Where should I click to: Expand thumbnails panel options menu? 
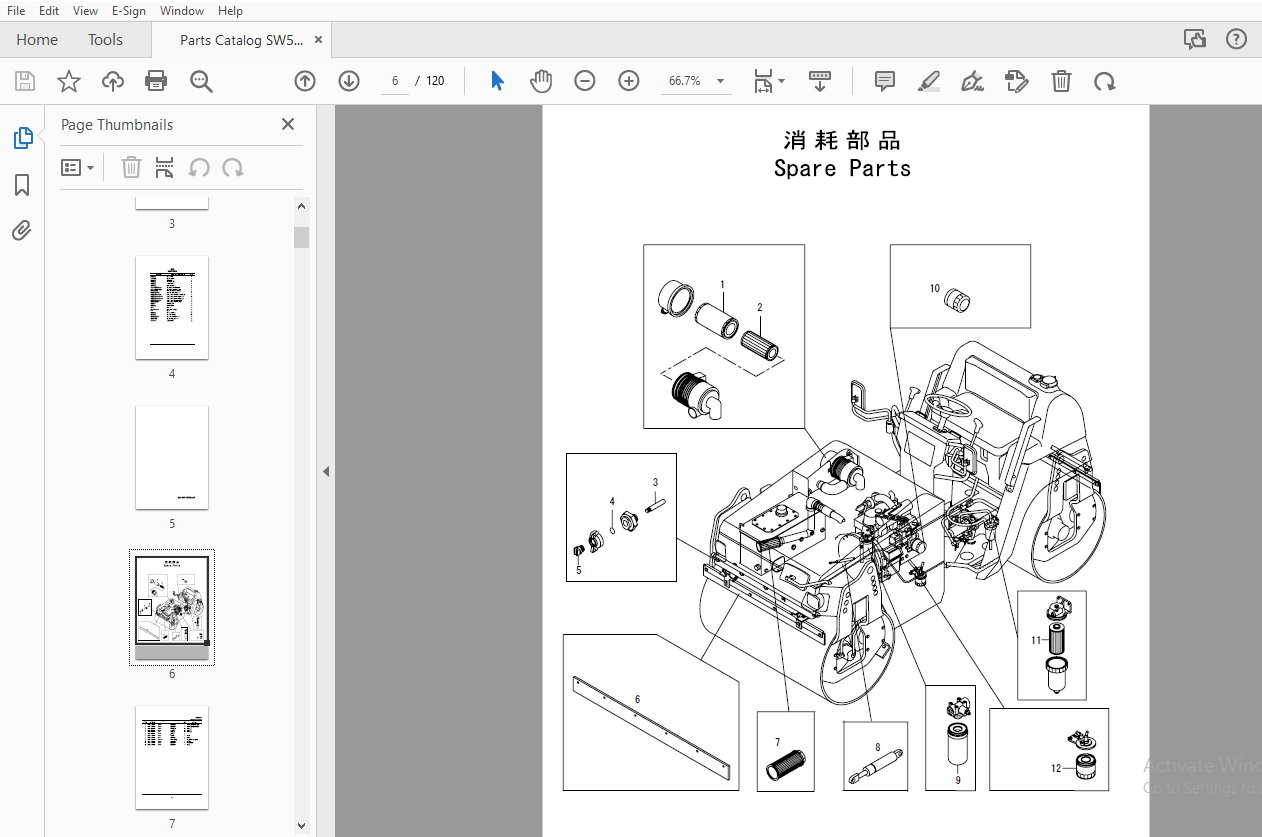(77, 167)
